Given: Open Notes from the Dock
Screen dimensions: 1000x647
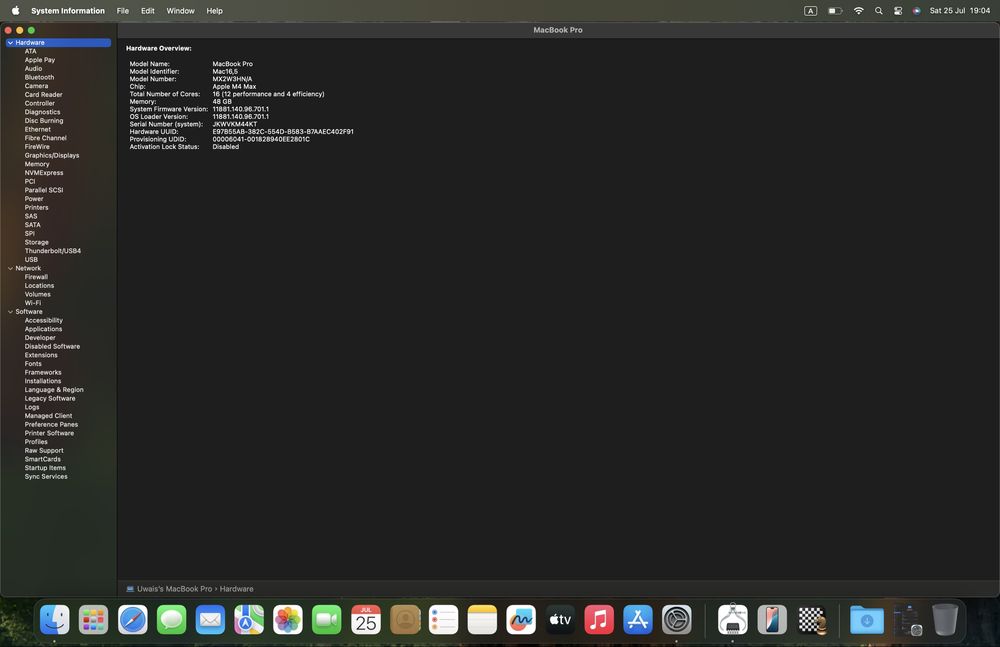Looking at the screenshot, I should (483, 620).
